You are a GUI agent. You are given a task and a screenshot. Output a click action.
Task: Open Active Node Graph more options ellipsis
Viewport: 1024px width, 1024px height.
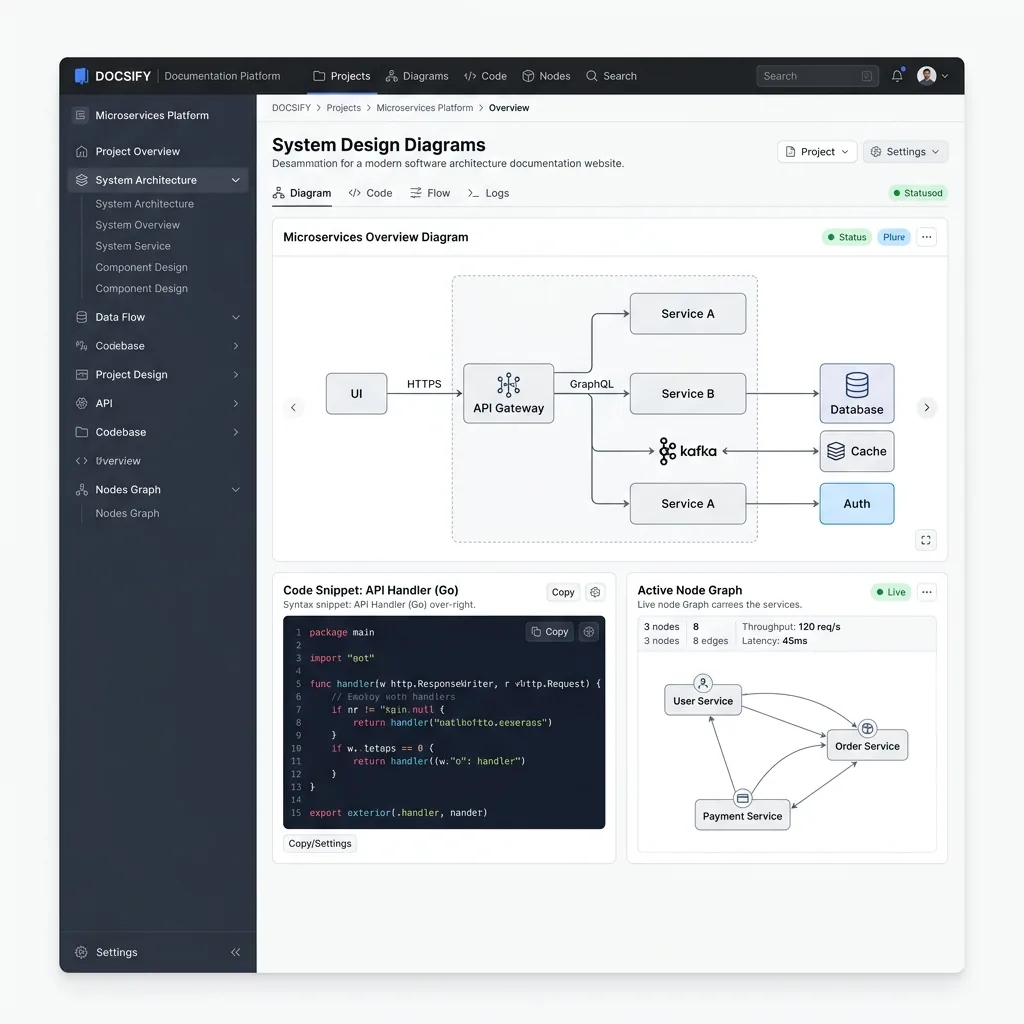[x=926, y=592]
